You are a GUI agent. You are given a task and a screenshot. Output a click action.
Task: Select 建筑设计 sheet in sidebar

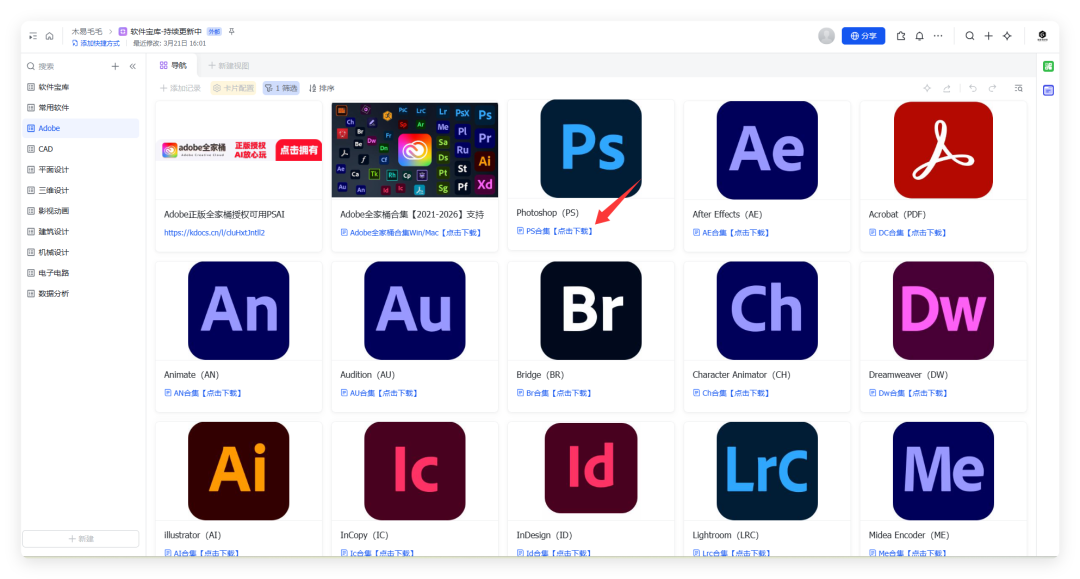[81, 231]
